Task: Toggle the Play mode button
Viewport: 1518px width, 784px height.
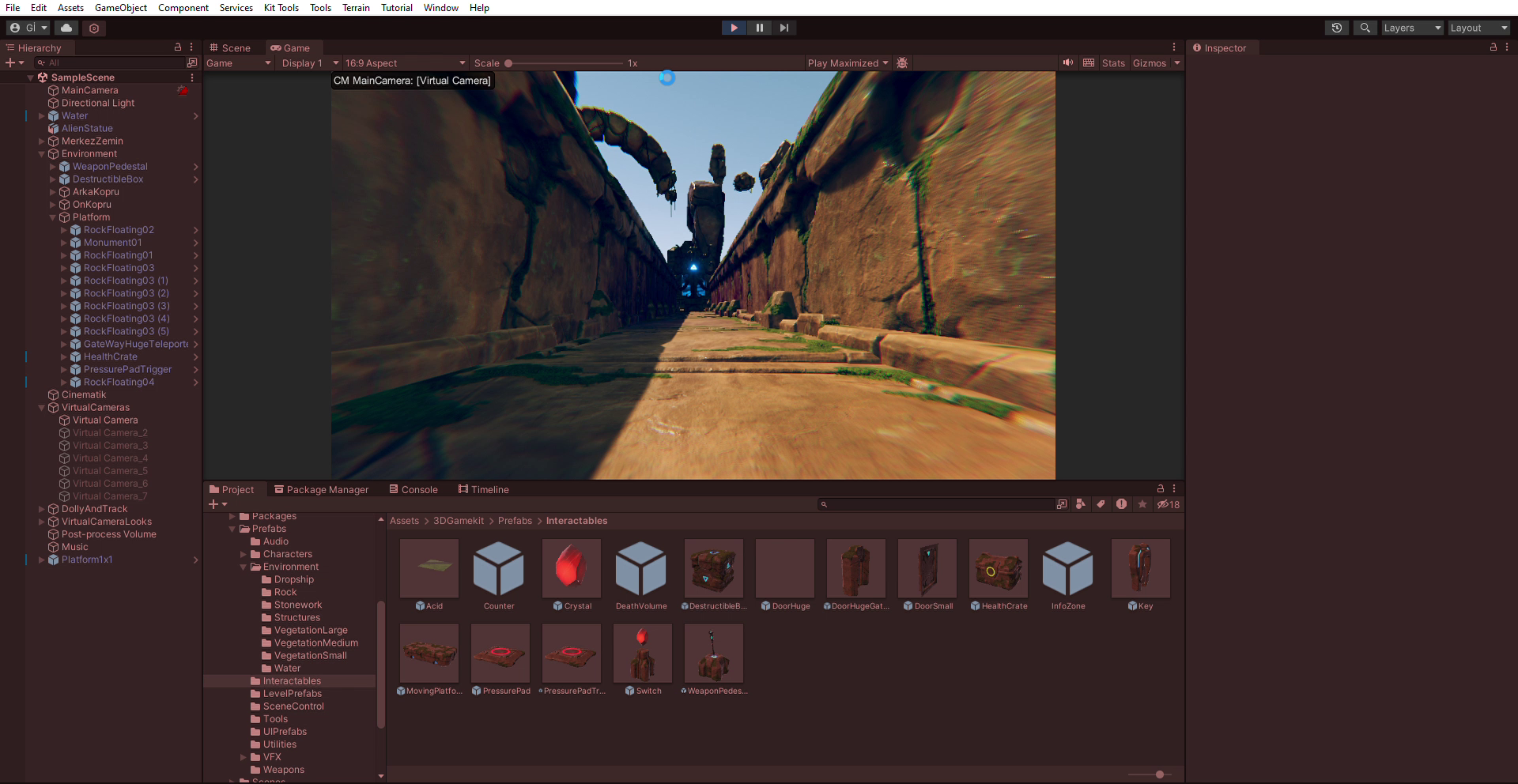Action: (734, 28)
